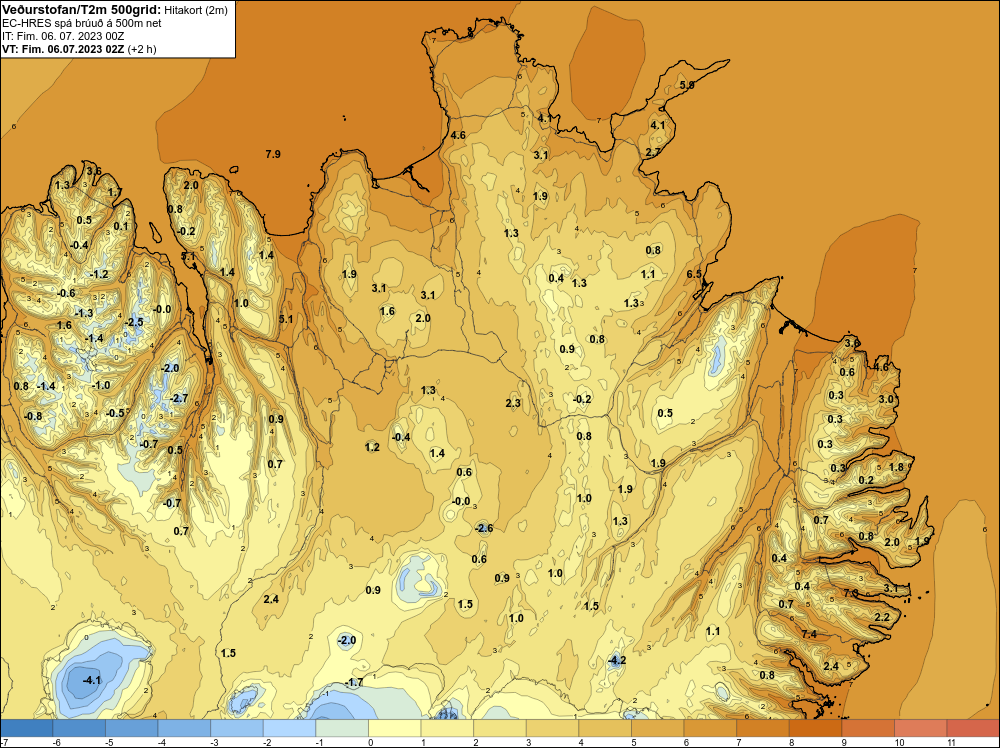Viewport: 1000px width, 748px height.
Task: Click the 2.2 temperature value
Action: pyautogui.click(x=882, y=617)
